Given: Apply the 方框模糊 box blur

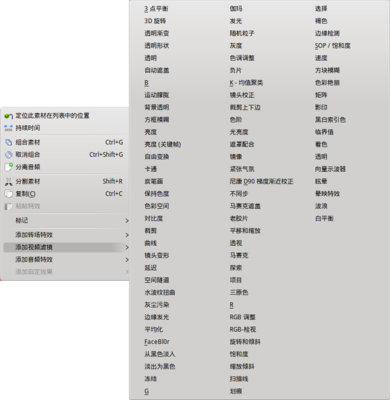Looking at the screenshot, I should point(157,120).
